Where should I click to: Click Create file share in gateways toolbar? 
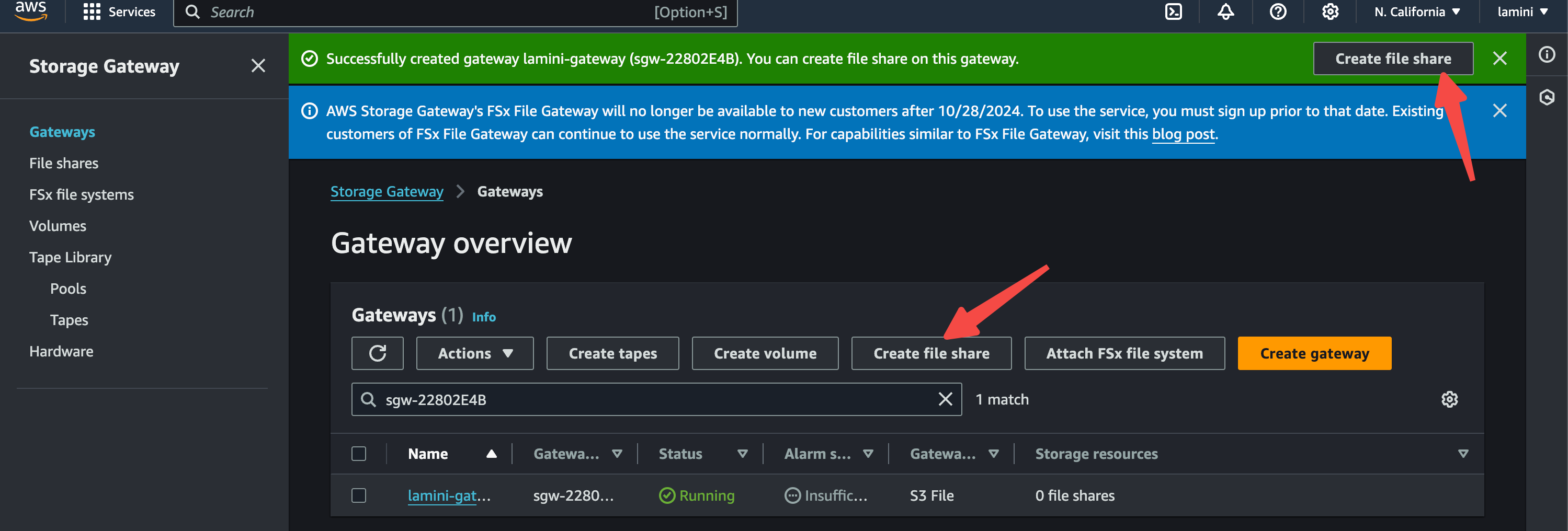tap(931, 353)
